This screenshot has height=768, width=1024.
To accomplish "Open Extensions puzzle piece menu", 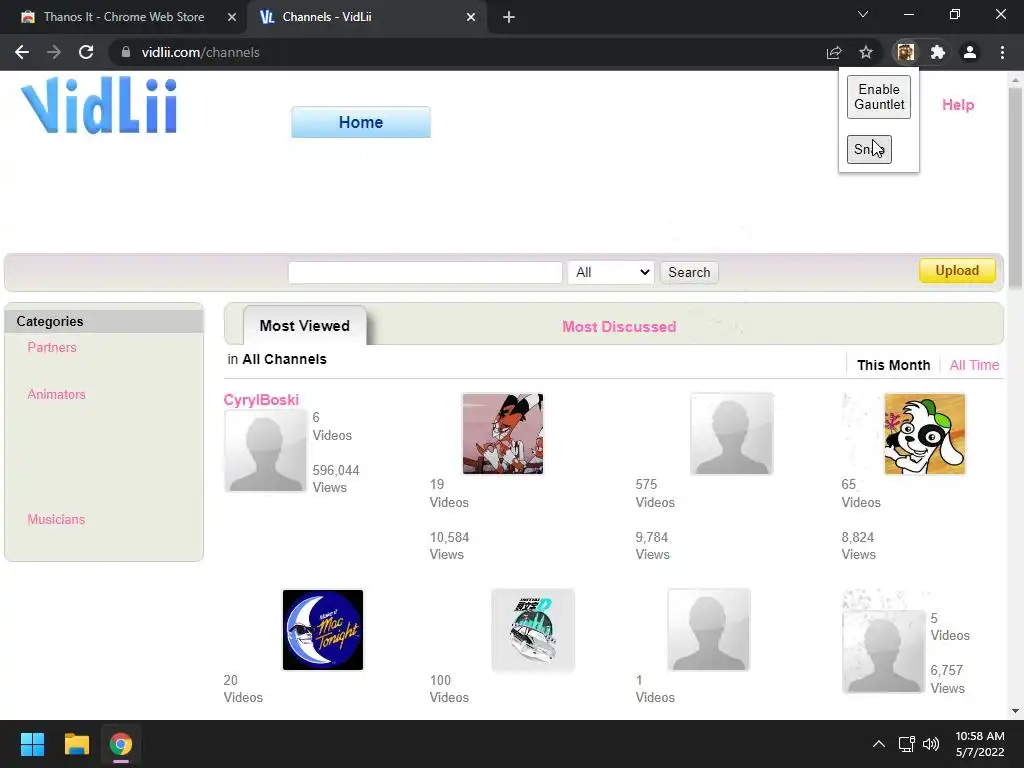I will [x=938, y=52].
